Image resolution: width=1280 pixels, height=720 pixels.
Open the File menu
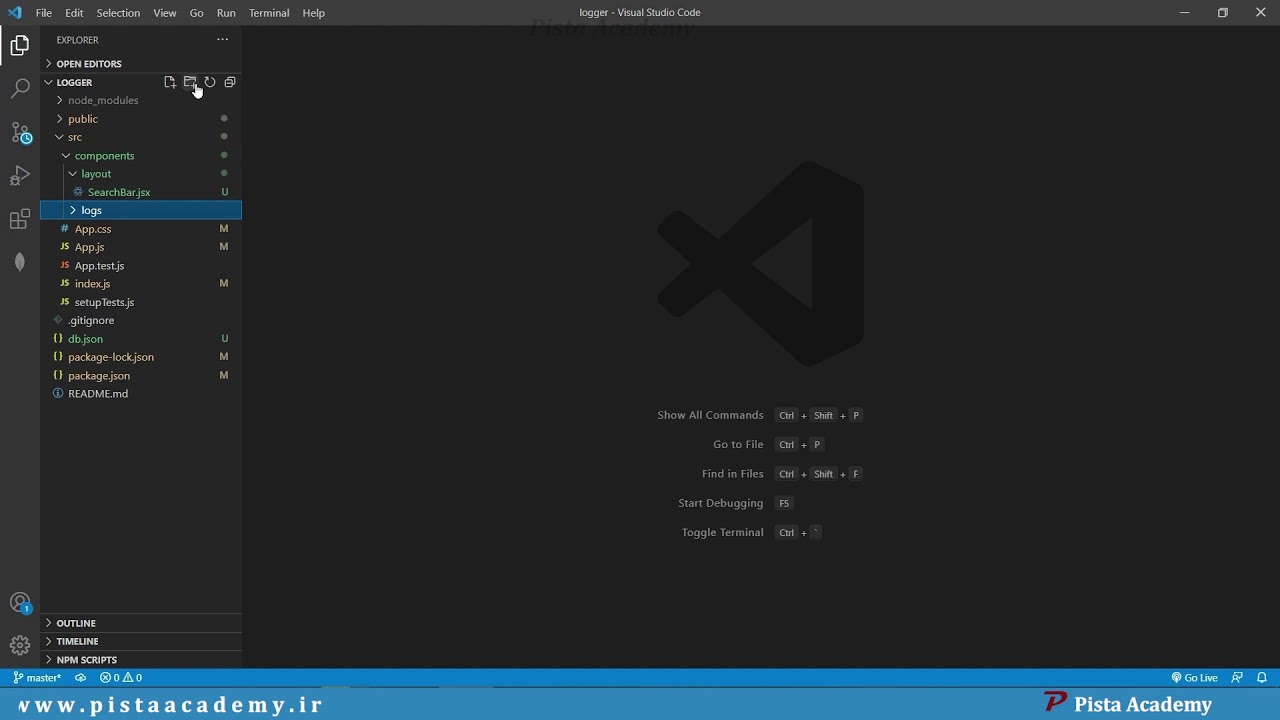44,13
